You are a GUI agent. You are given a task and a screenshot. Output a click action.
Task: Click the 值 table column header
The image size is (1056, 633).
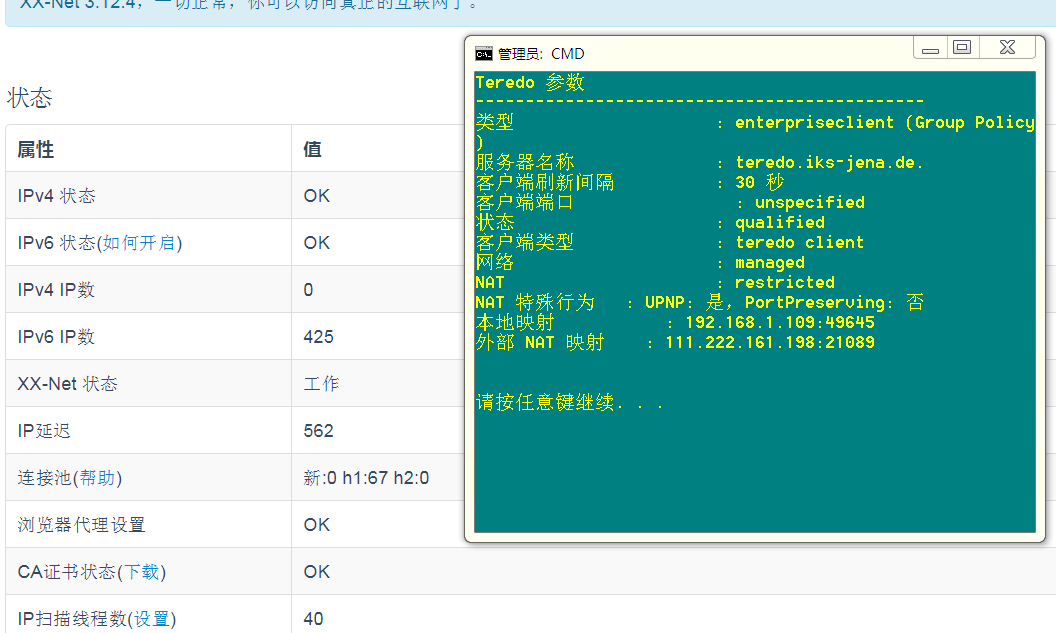coord(310,149)
